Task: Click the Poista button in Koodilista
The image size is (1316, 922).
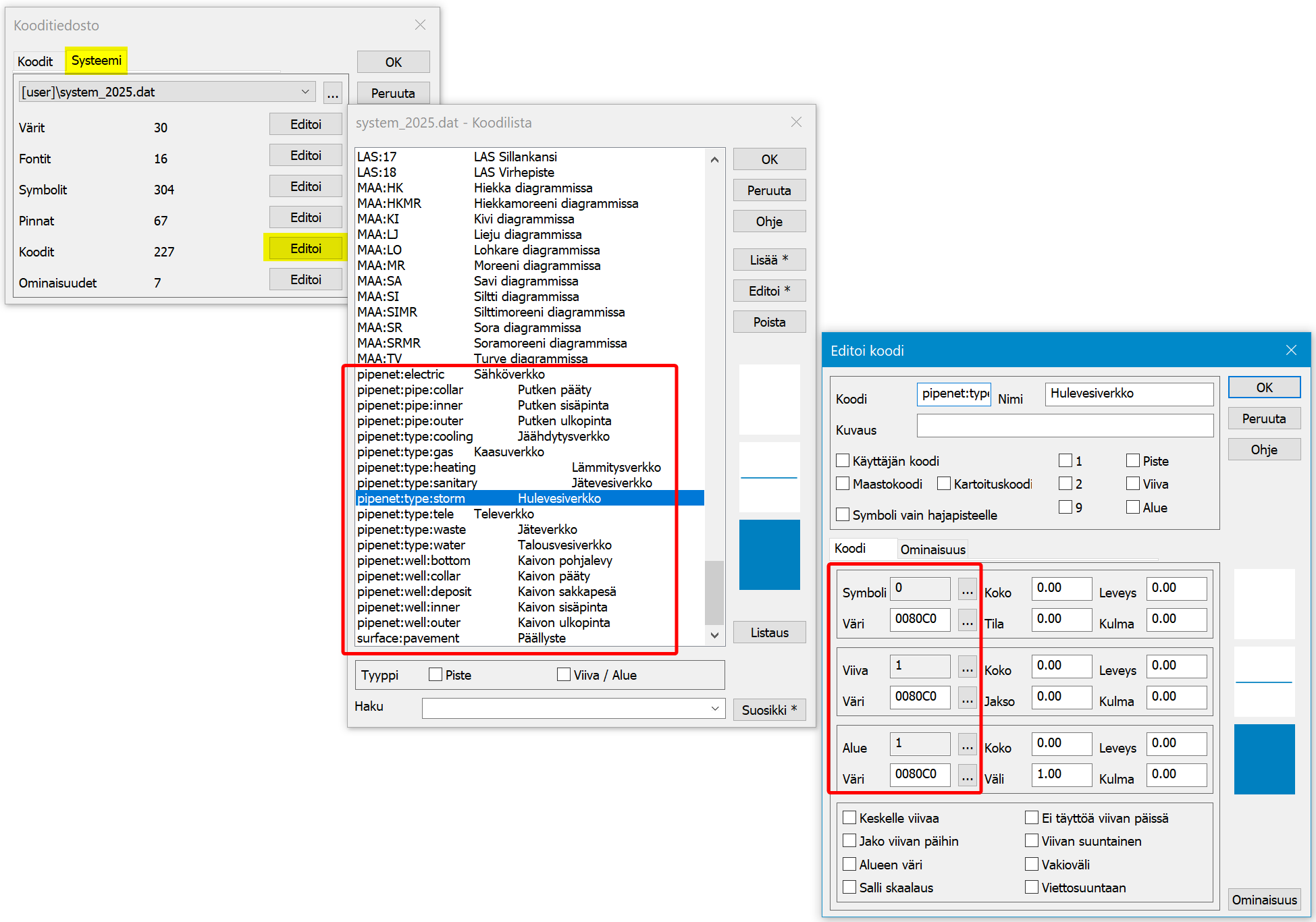Action: coord(769,322)
